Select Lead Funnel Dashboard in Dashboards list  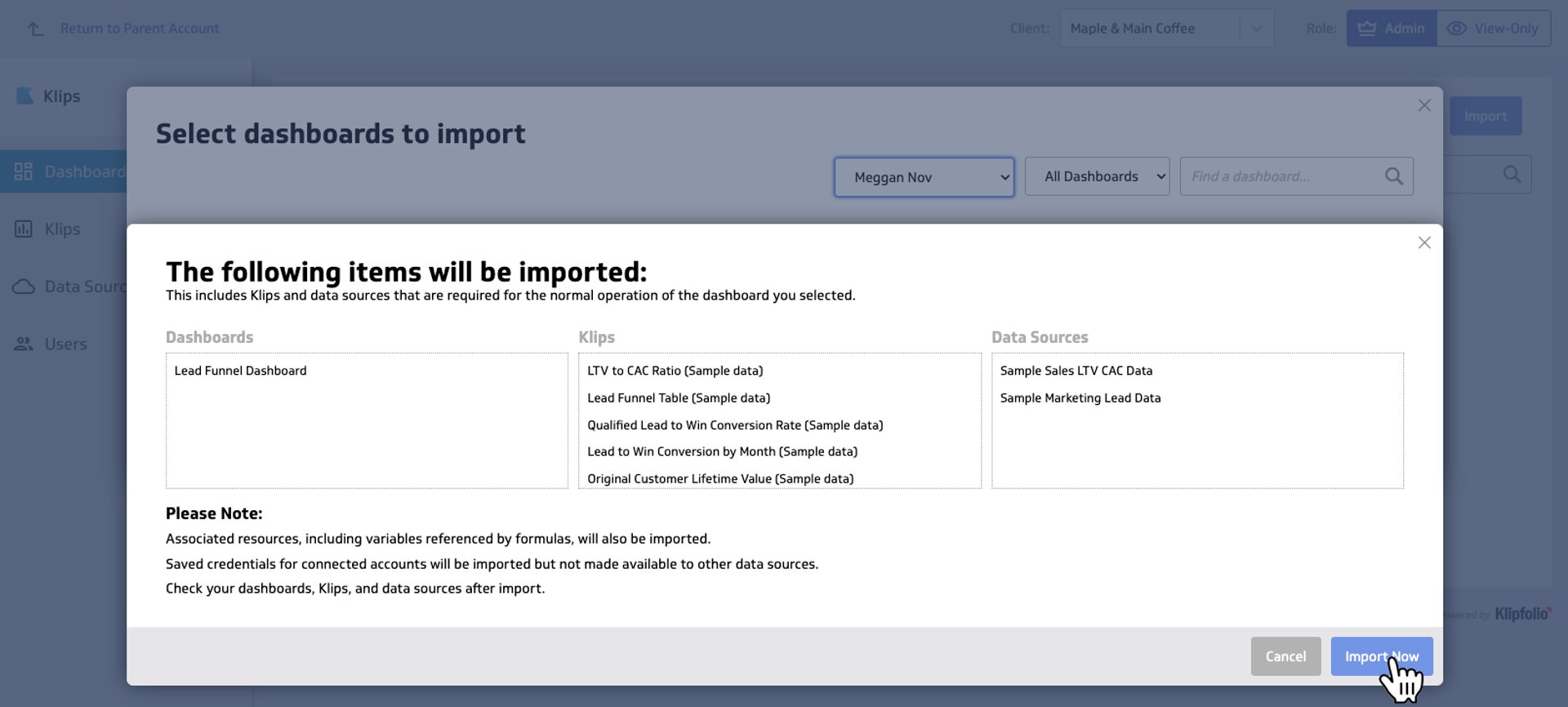point(240,371)
